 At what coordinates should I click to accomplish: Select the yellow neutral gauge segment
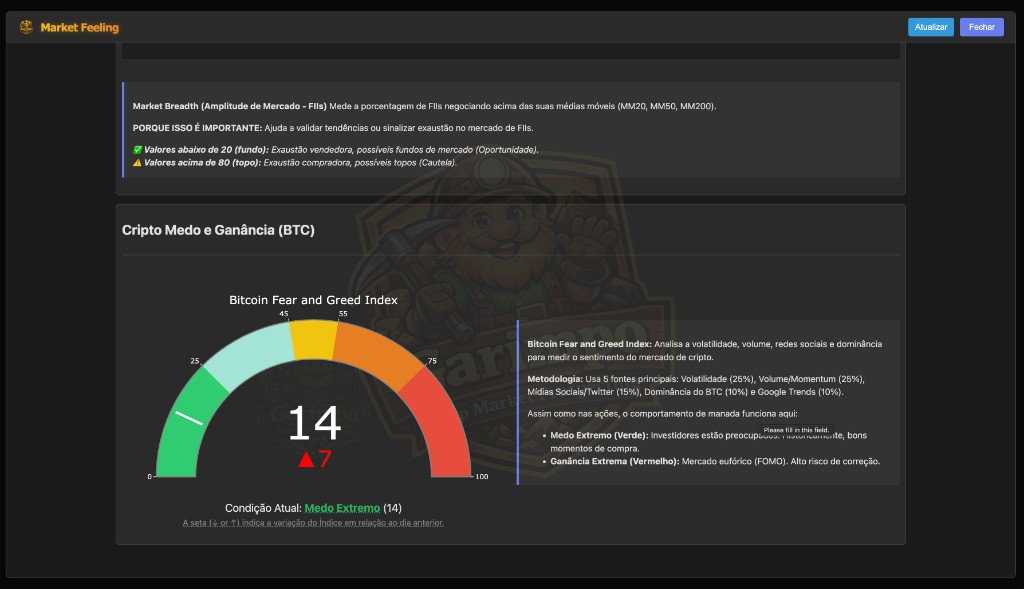click(x=313, y=338)
